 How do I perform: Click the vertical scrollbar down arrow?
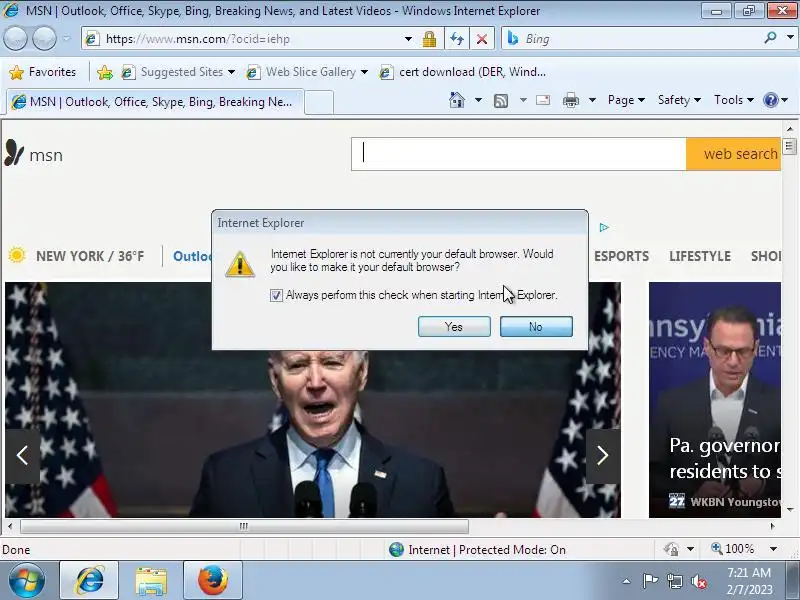click(x=790, y=510)
